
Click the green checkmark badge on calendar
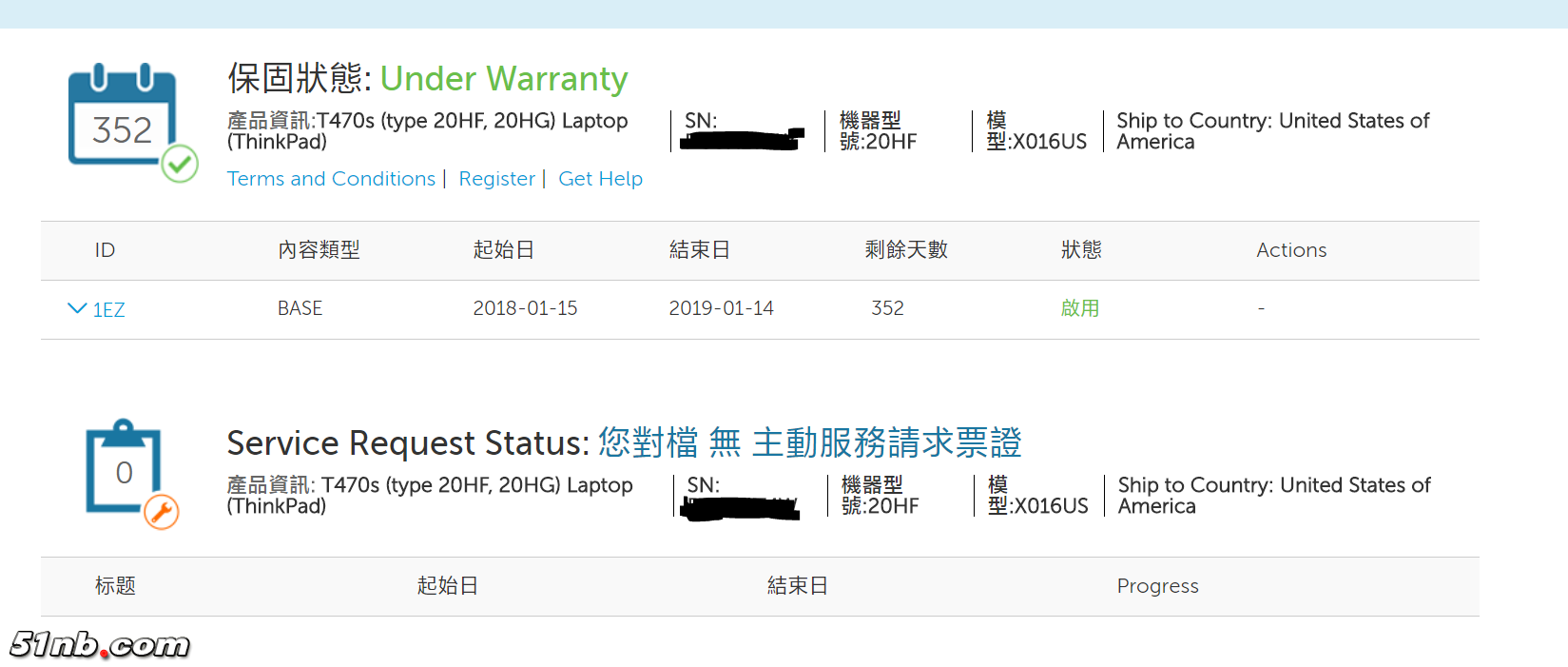(179, 164)
